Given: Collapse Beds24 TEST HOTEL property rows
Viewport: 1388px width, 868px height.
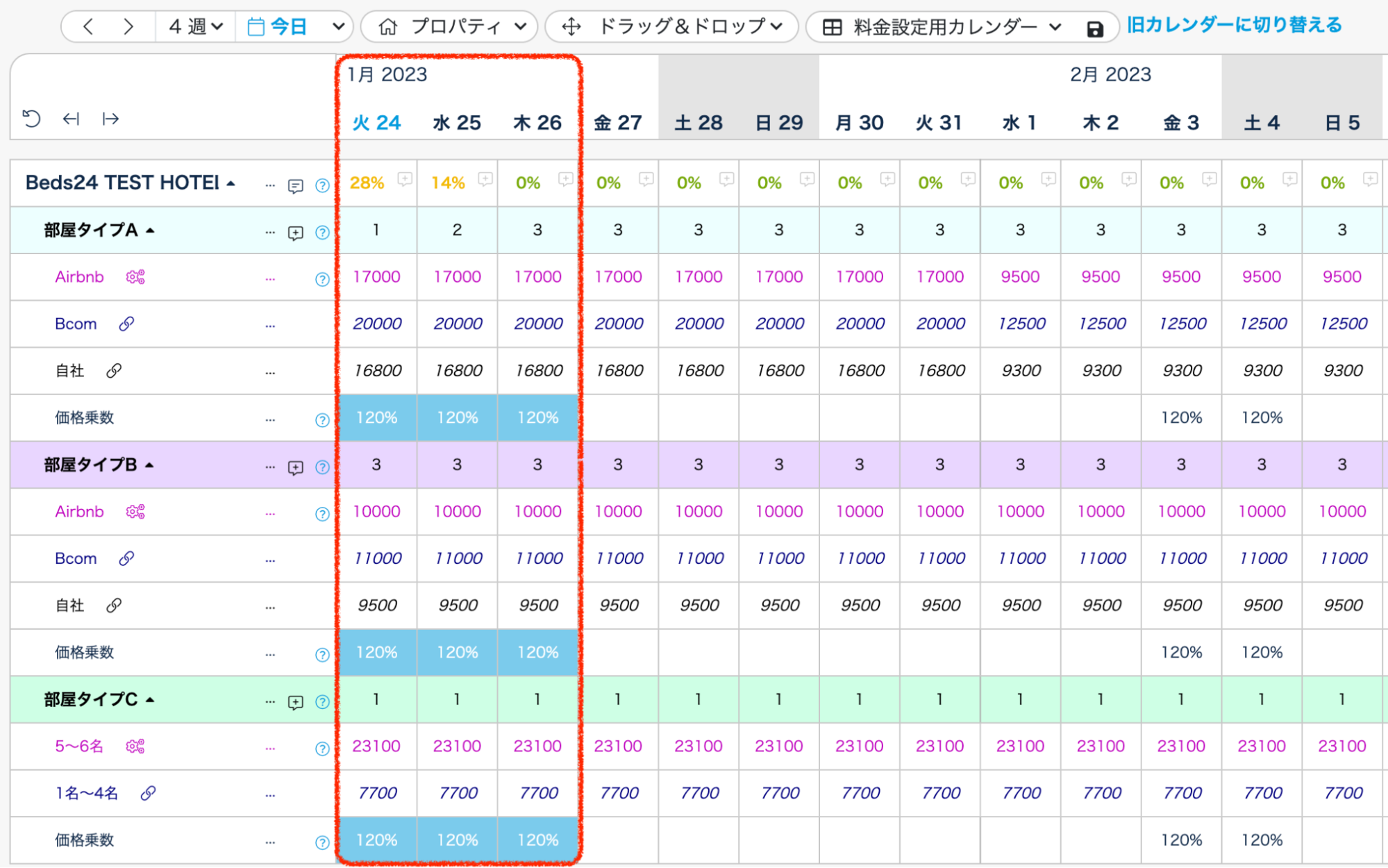Looking at the screenshot, I should (231, 183).
